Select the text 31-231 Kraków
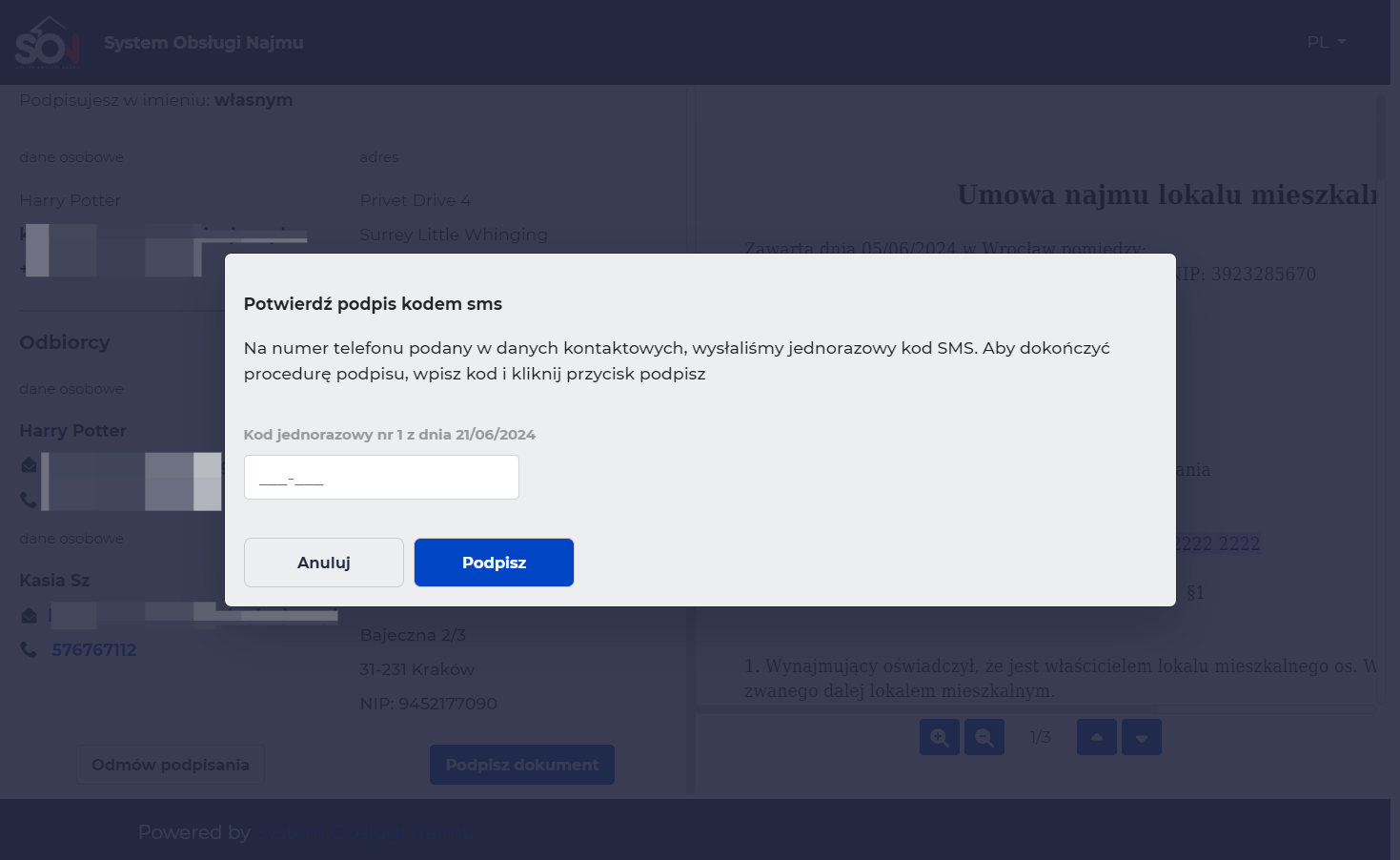 (x=417, y=669)
